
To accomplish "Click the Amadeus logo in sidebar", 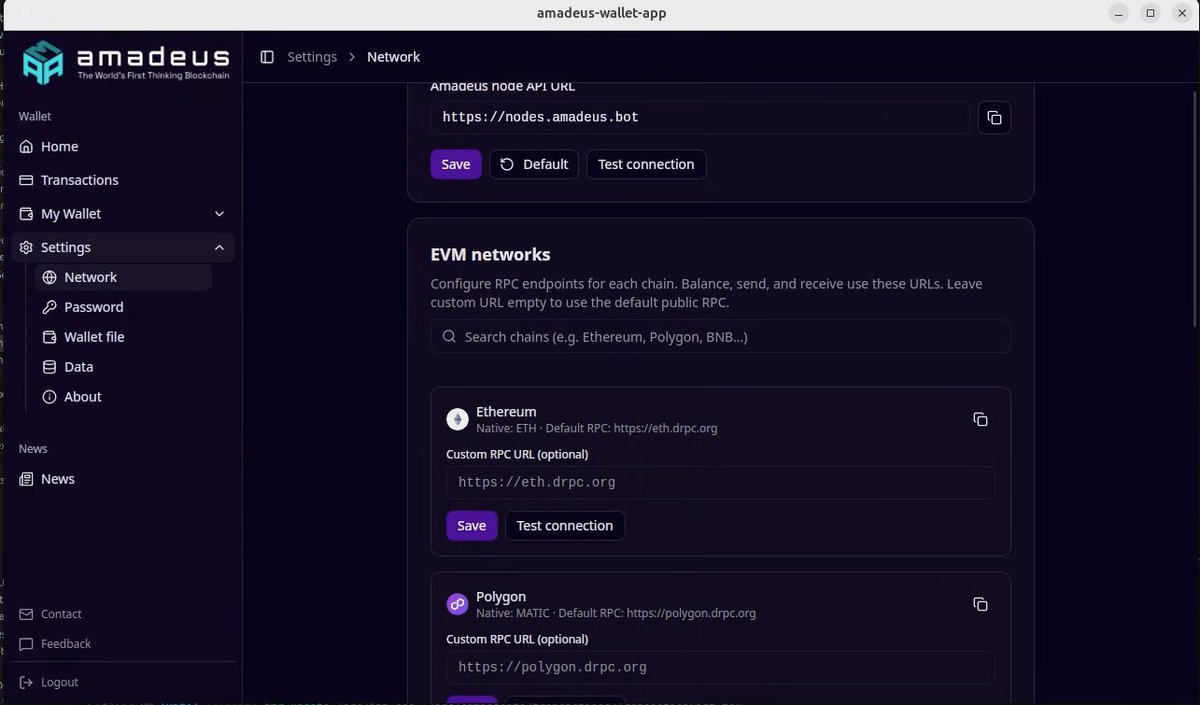I will pos(126,61).
